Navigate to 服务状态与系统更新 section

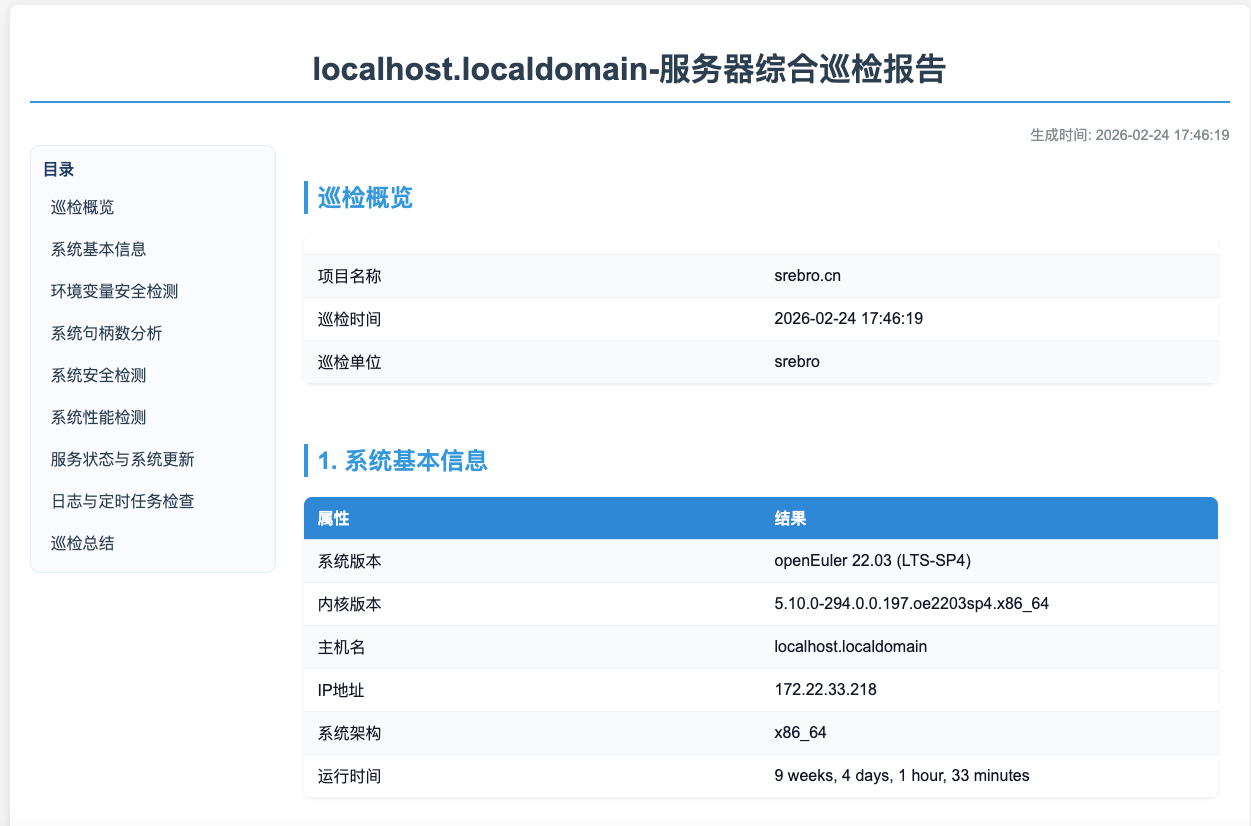[122, 459]
